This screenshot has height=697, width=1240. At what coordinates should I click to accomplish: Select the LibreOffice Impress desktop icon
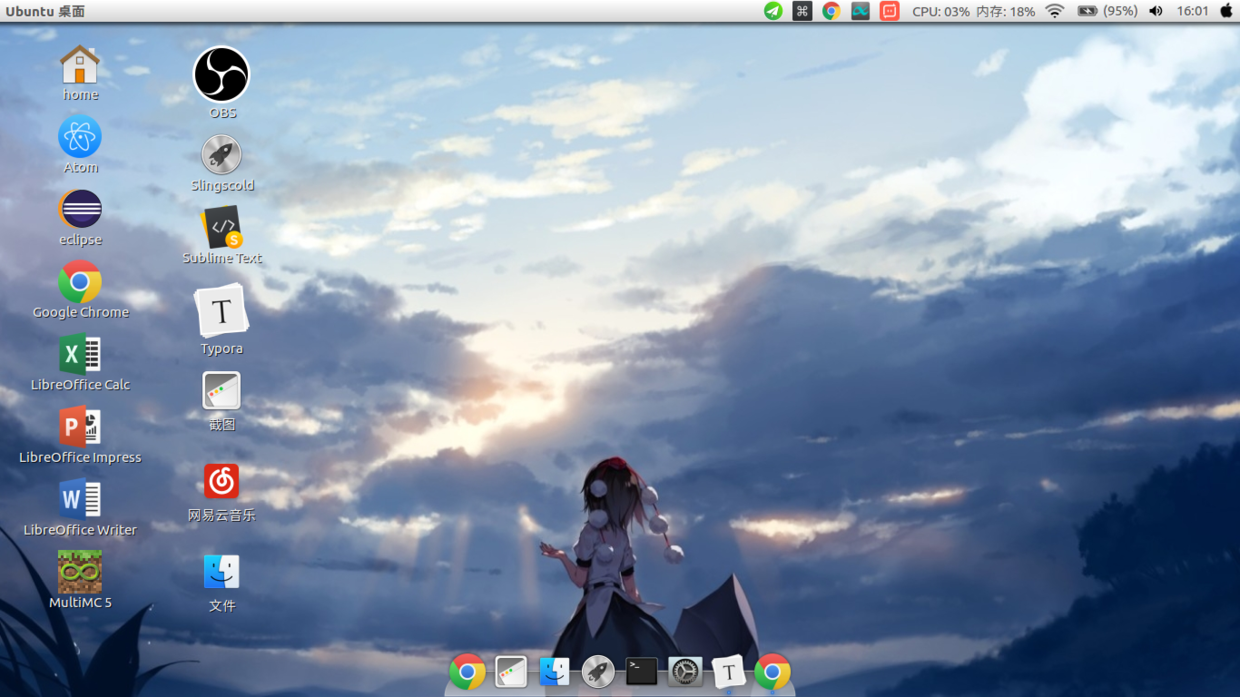pos(80,427)
